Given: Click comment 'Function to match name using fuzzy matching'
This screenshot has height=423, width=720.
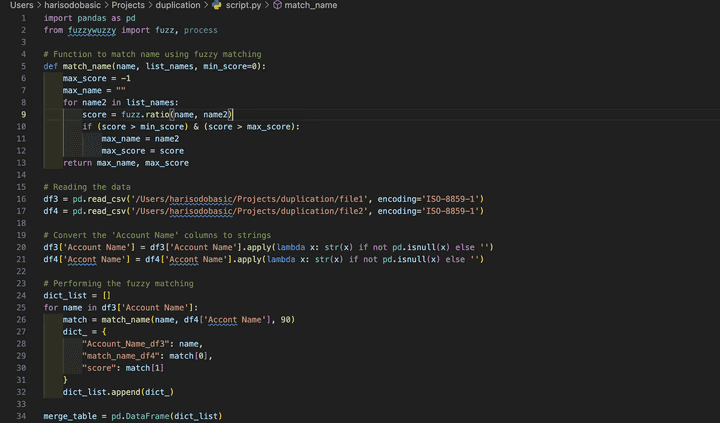Looking at the screenshot, I should 152,54.
